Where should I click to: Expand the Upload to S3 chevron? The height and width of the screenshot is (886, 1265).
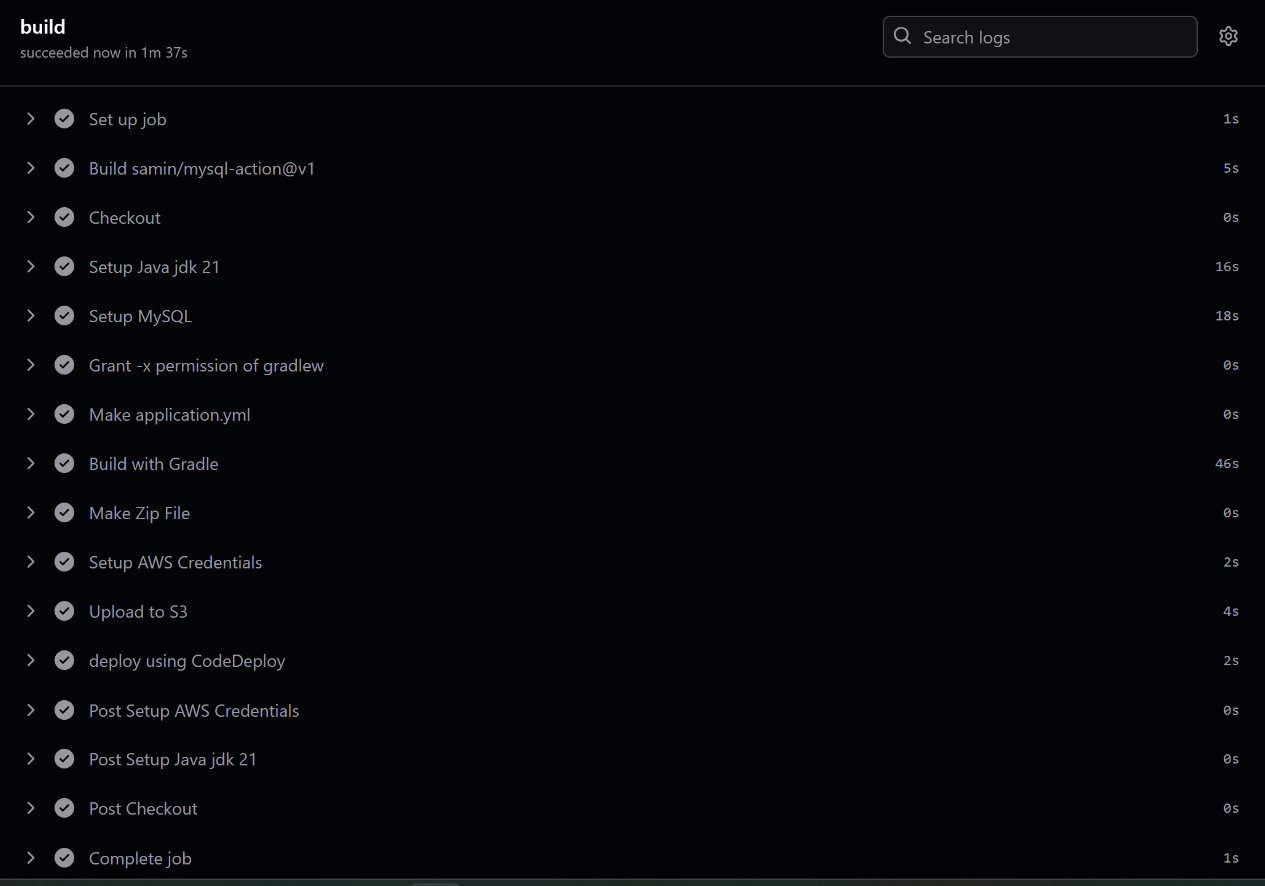coord(31,611)
